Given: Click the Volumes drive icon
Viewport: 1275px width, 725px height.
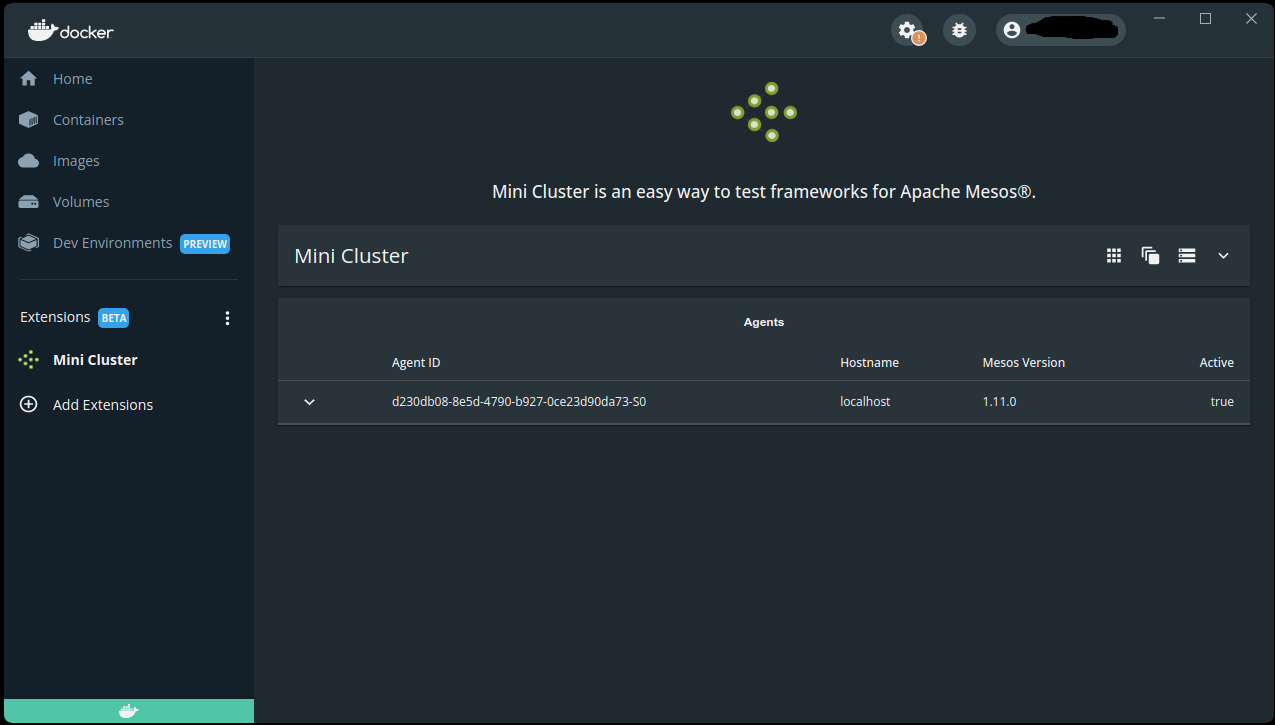Looking at the screenshot, I should (x=28, y=202).
